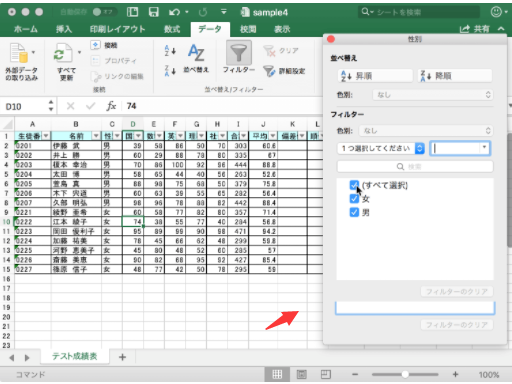Collapse the ribbon with the chevron
512x384 pixels.
pyautogui.click(x=501, y=29)
